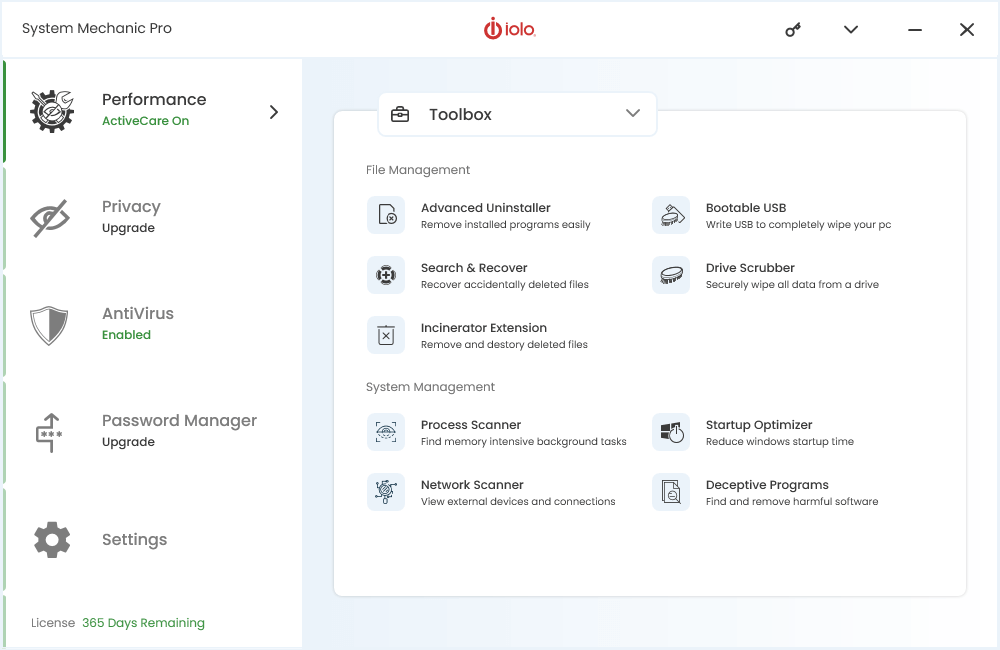Click the 365 Days Remaining license link

pyautogui.click(x=143, y=622)
